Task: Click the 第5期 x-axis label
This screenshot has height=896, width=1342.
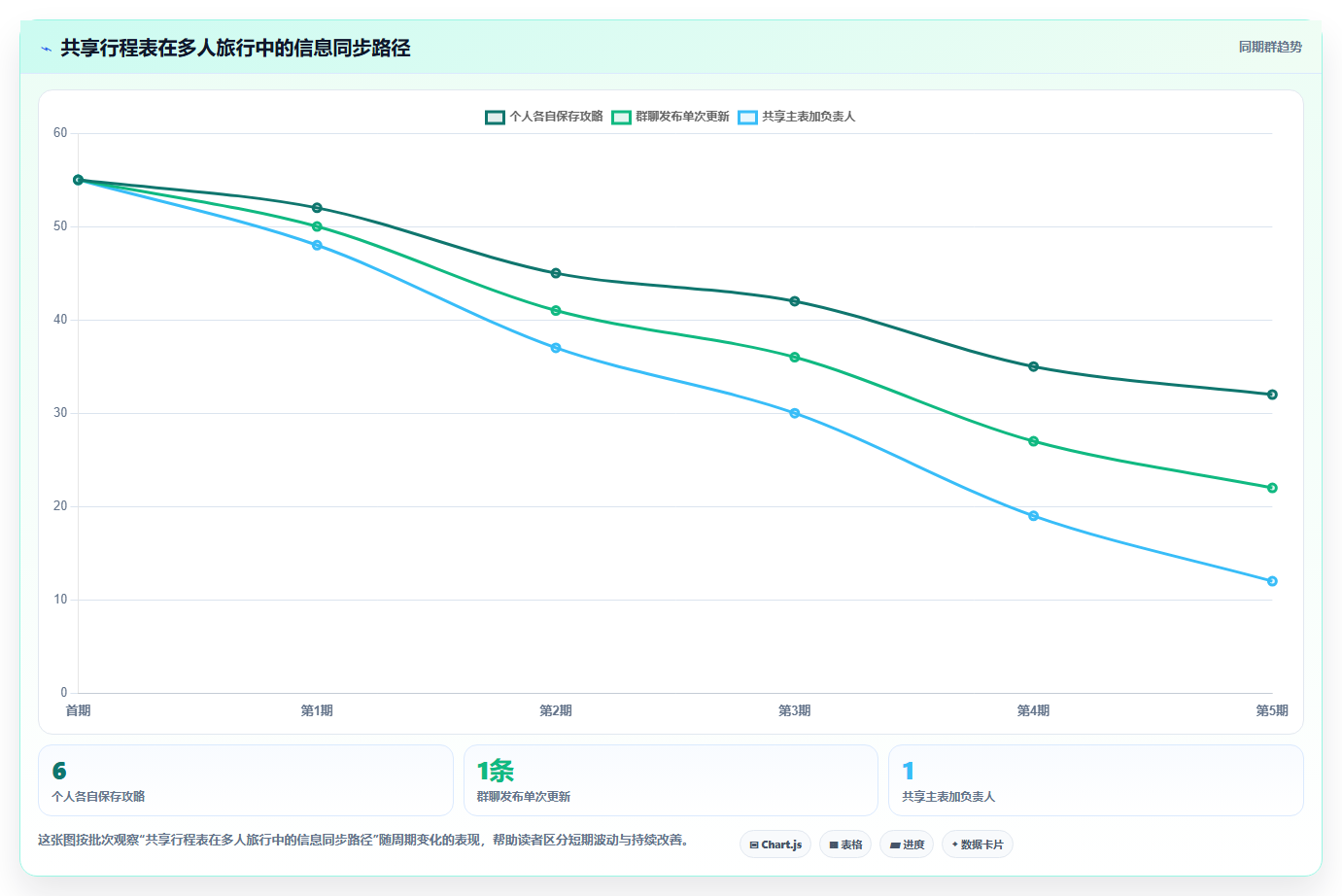Action: (1272, 710)
